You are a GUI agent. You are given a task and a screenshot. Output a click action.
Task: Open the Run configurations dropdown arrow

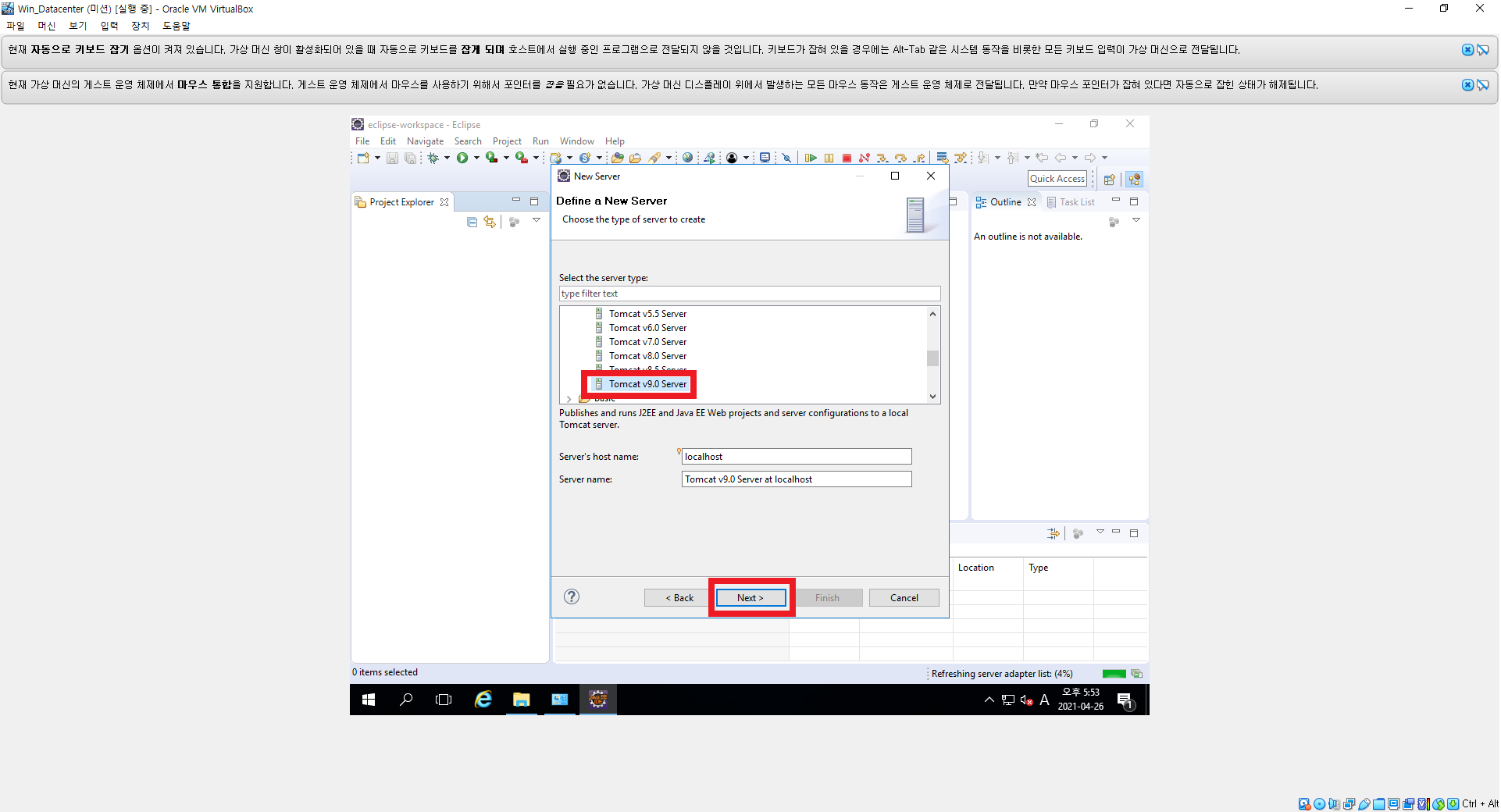[x=476, y=158]
